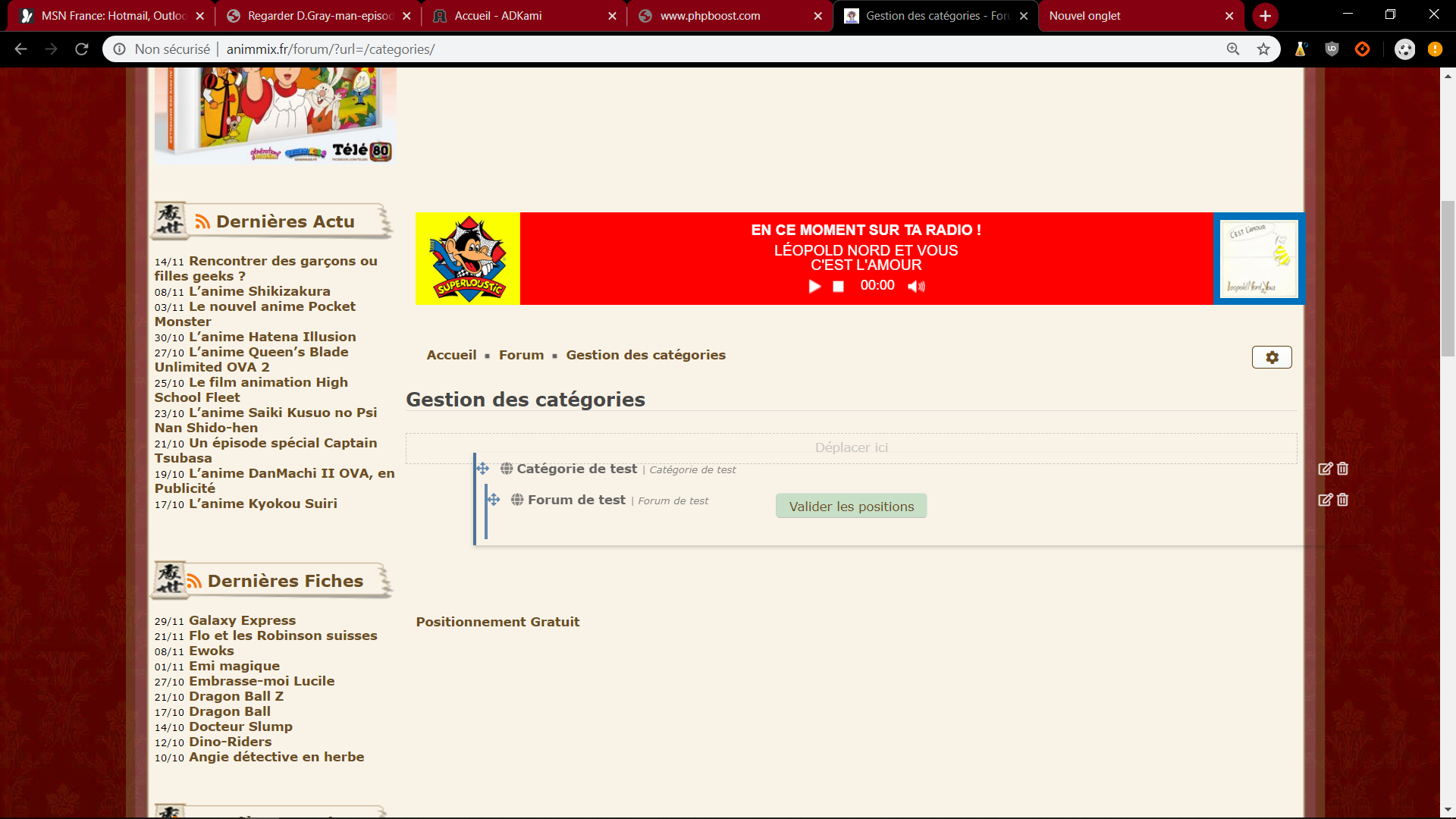Navigate to the Forum breadcrumb link

[x=521, y=354]
